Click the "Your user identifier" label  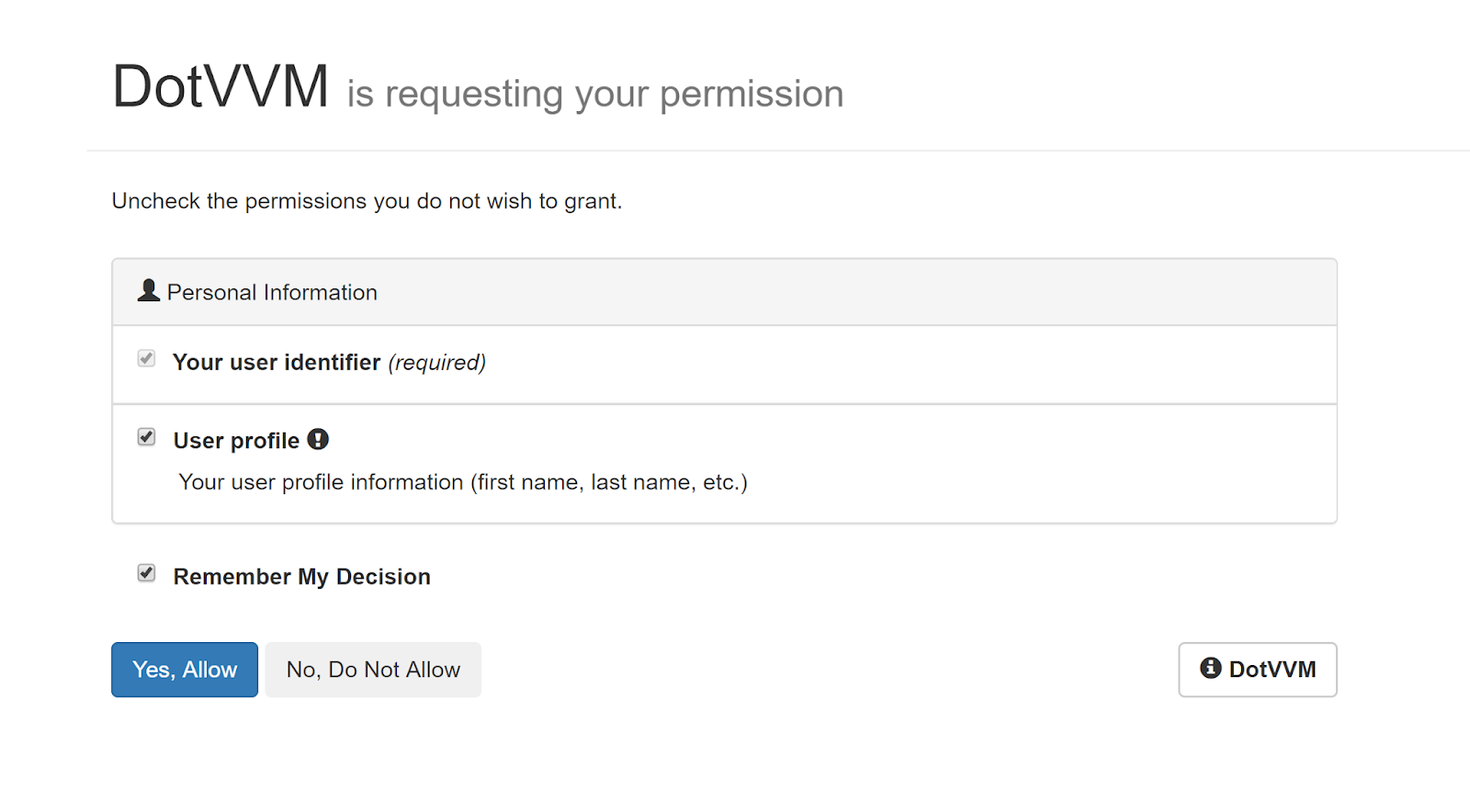point(276,363)
